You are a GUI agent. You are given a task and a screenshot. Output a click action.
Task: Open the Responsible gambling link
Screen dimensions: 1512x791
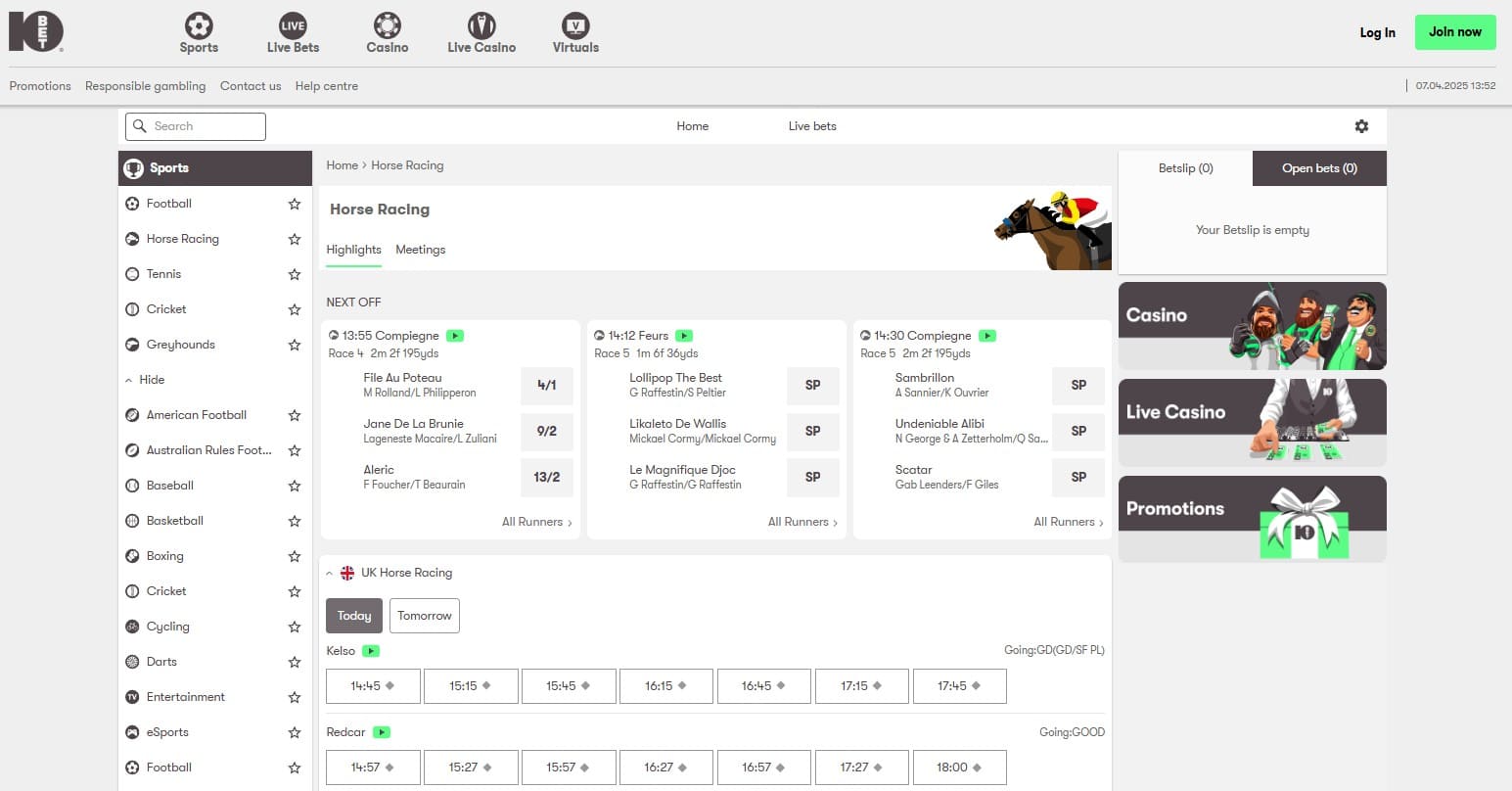click(146, 86)
